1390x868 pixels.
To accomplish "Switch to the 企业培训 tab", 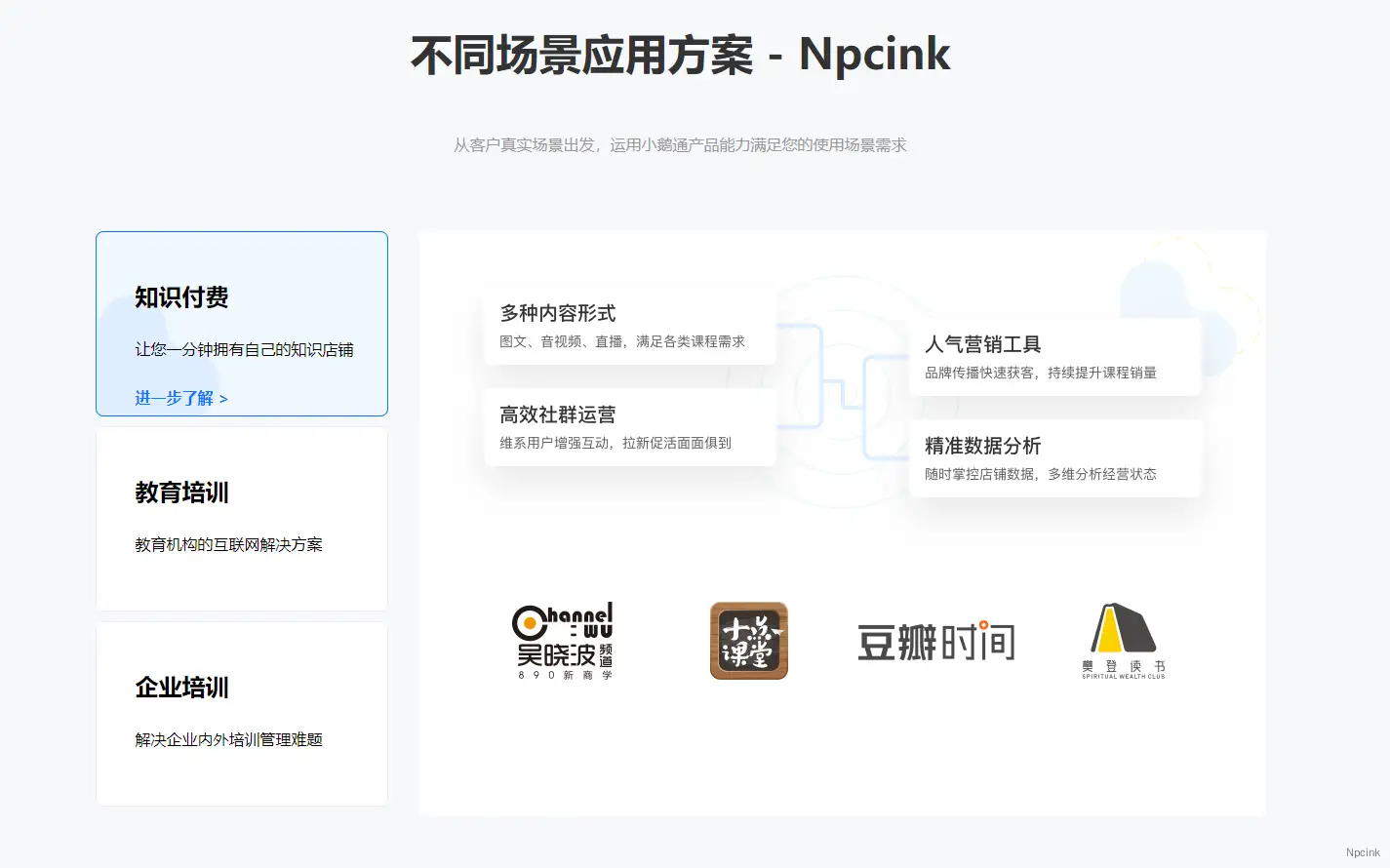I will click(181, 688).
